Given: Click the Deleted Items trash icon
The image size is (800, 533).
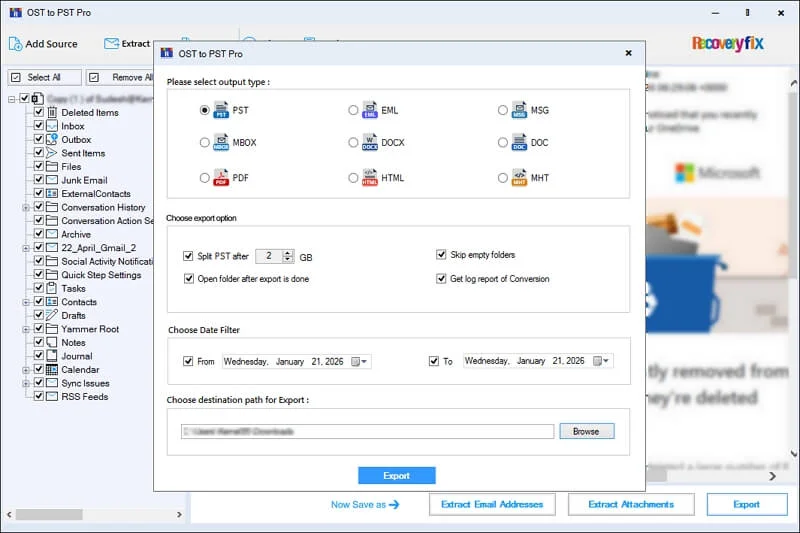Looking at the screenshot, I should 52,112.
